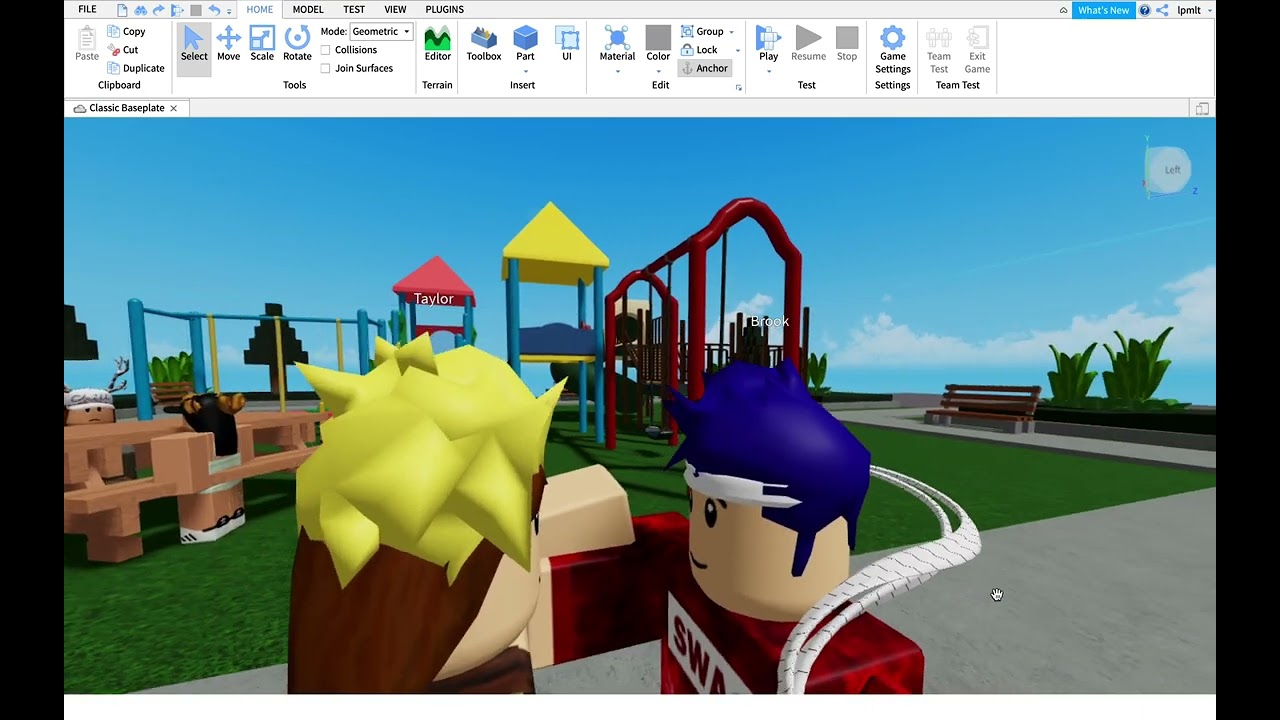Click the What's New button

coord(1104,10)
